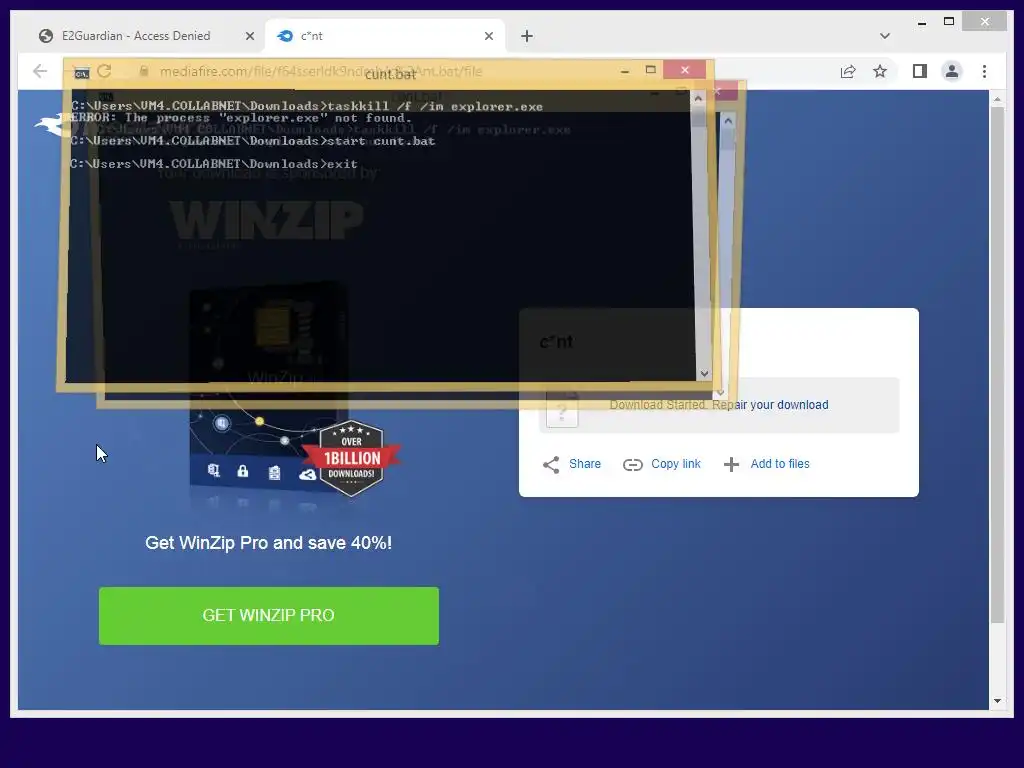1024x768 pixels.
Task: Click the page scrollbar up arrow
Action: point(997,99)
